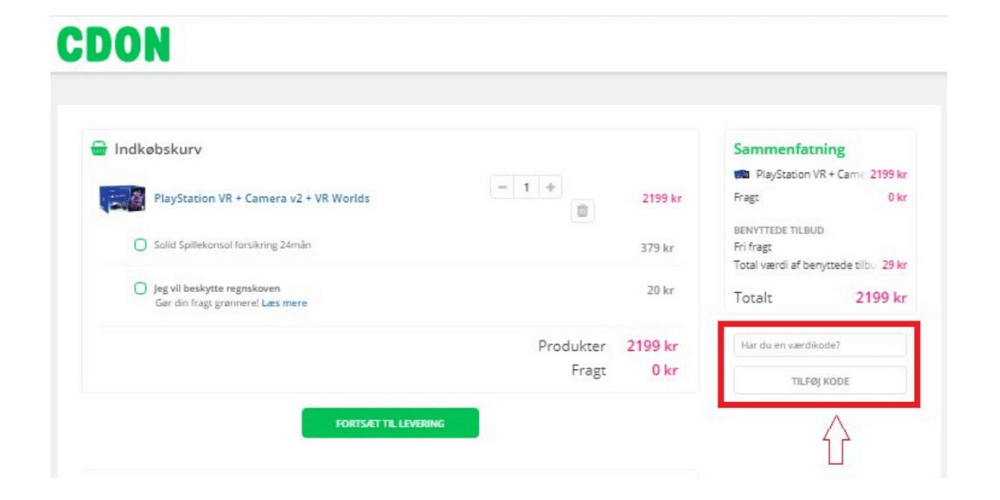Screen dimensions: 1000x500
Task: Enable the Solid Spillekonsol forsikring checkbox
Action: pos(140,245)
